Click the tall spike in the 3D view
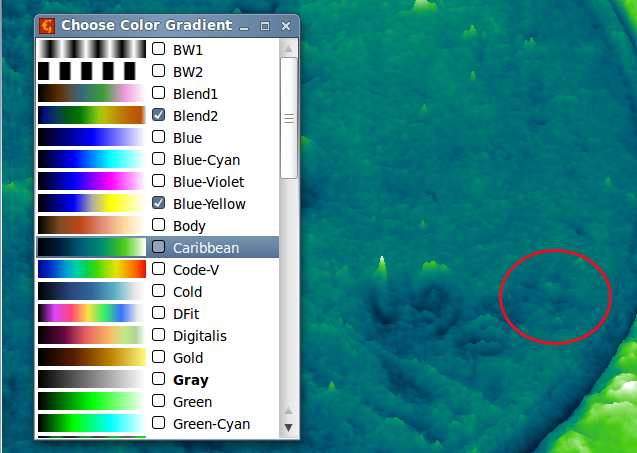The width and height of the screenshot is (637, 453). coord(381,267)
